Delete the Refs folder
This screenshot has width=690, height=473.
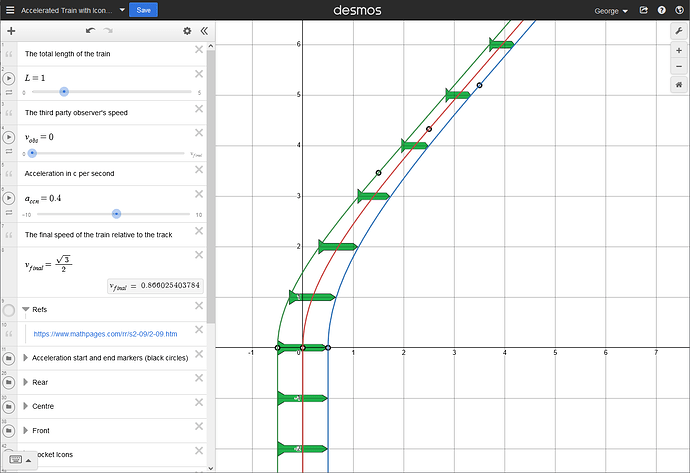point(199,305)
